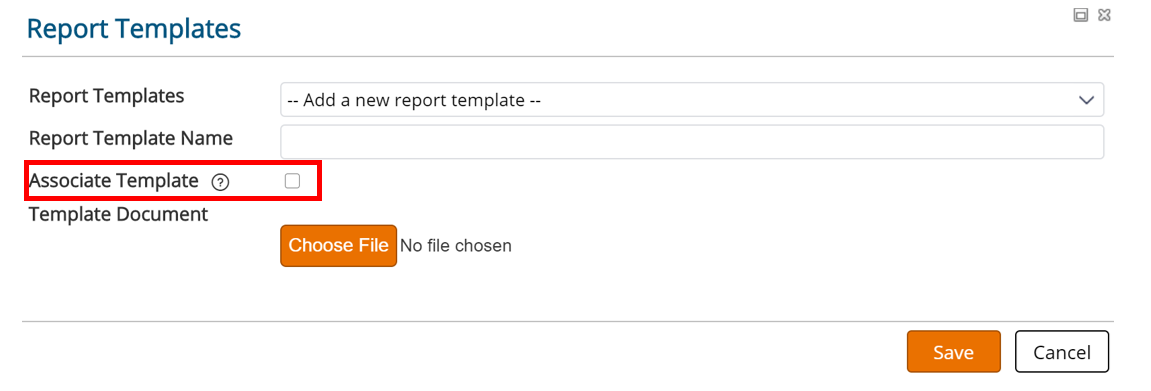
Task: Click the Report Templates dialog heading
Action: coord(134,29)
